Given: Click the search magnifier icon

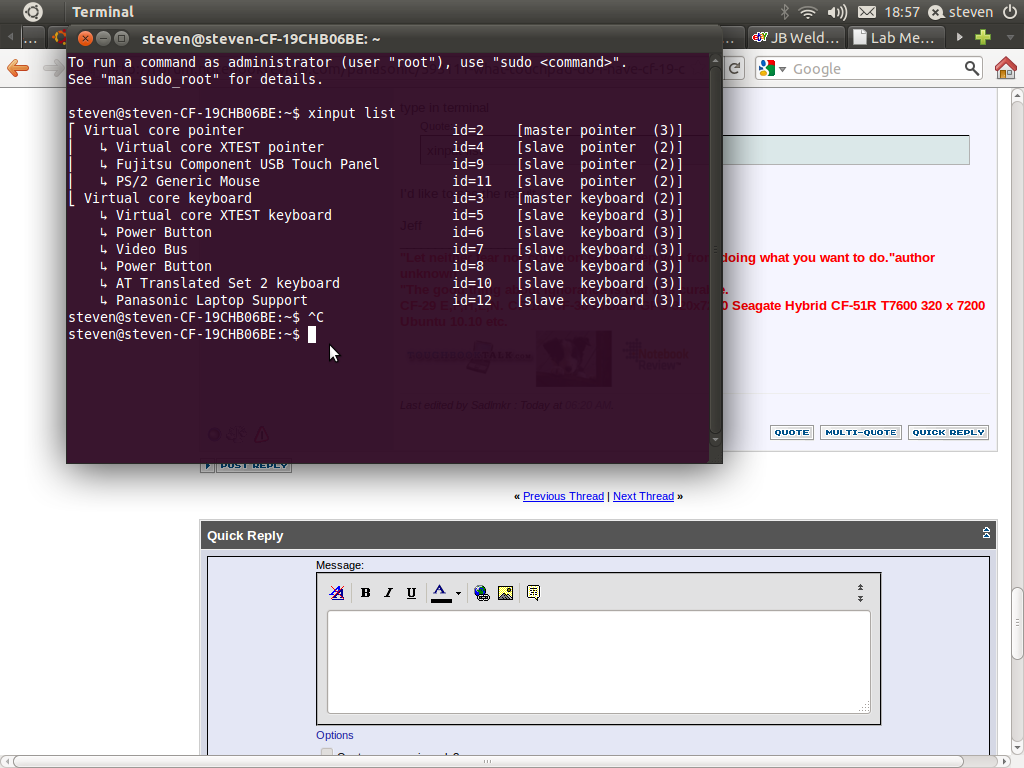Looking at the screenshot, I should tap(972, 69).
